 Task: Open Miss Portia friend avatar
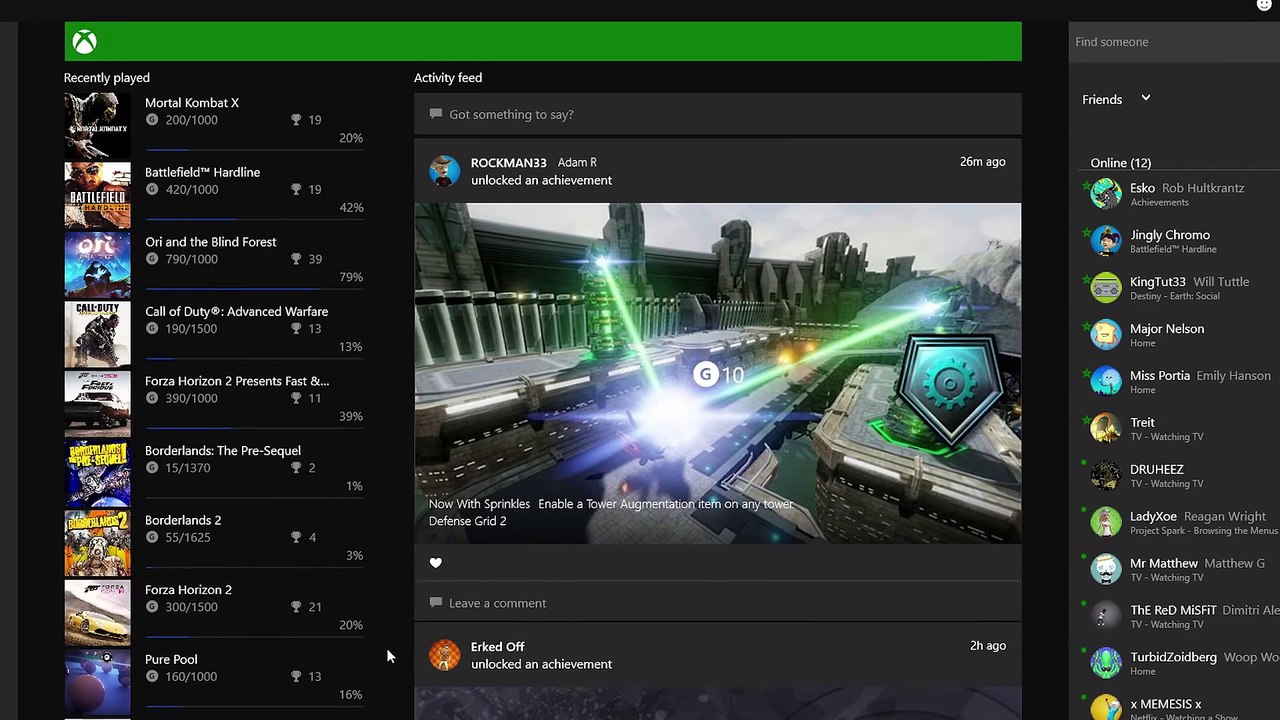(x=1106, y=381)
